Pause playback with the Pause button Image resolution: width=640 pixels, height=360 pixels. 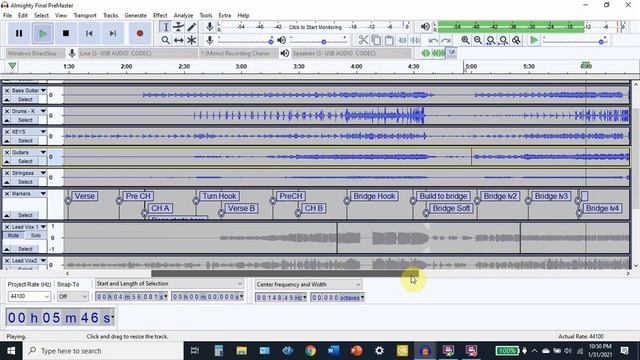[19, 33]
